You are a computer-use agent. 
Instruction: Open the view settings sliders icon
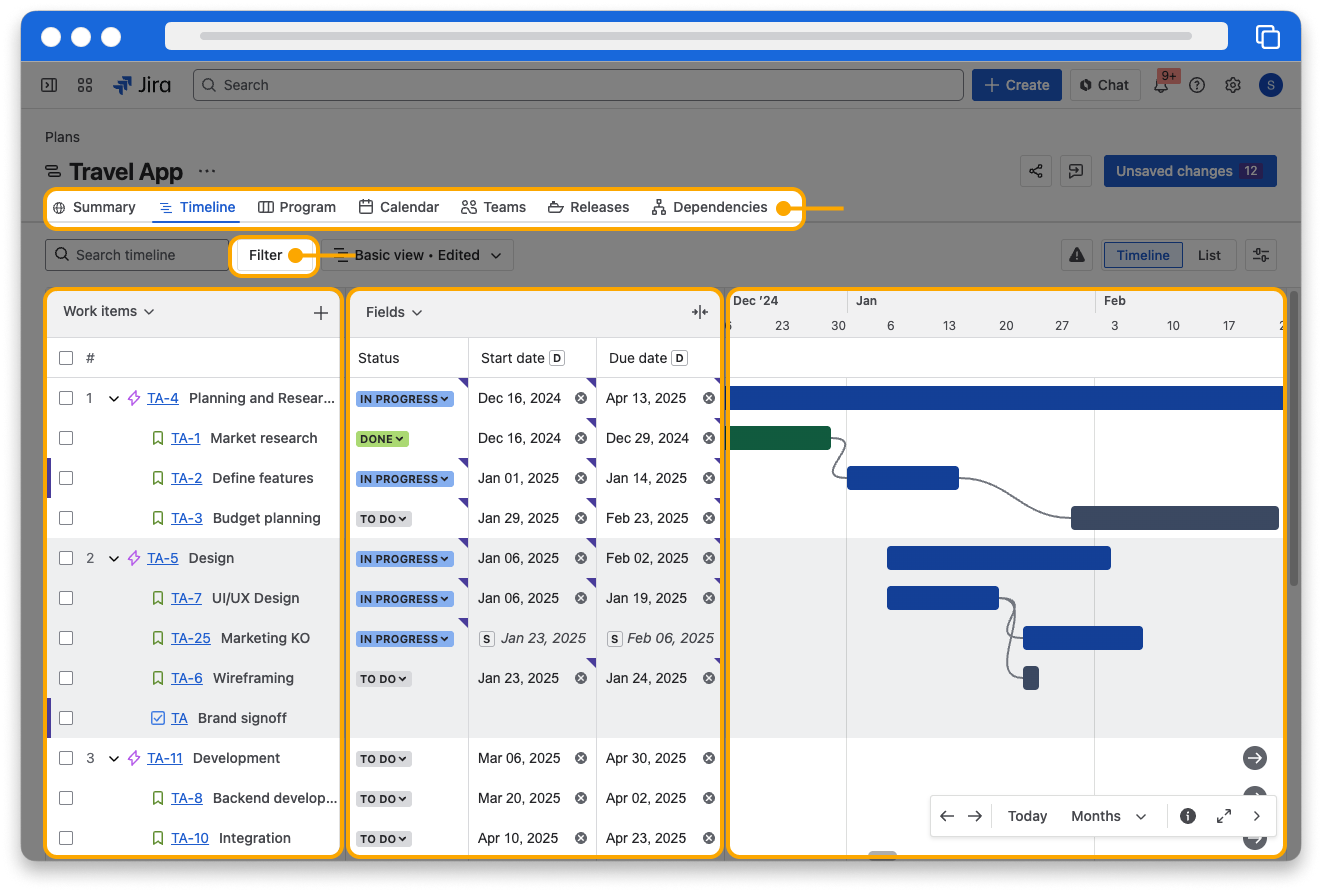1262,255
